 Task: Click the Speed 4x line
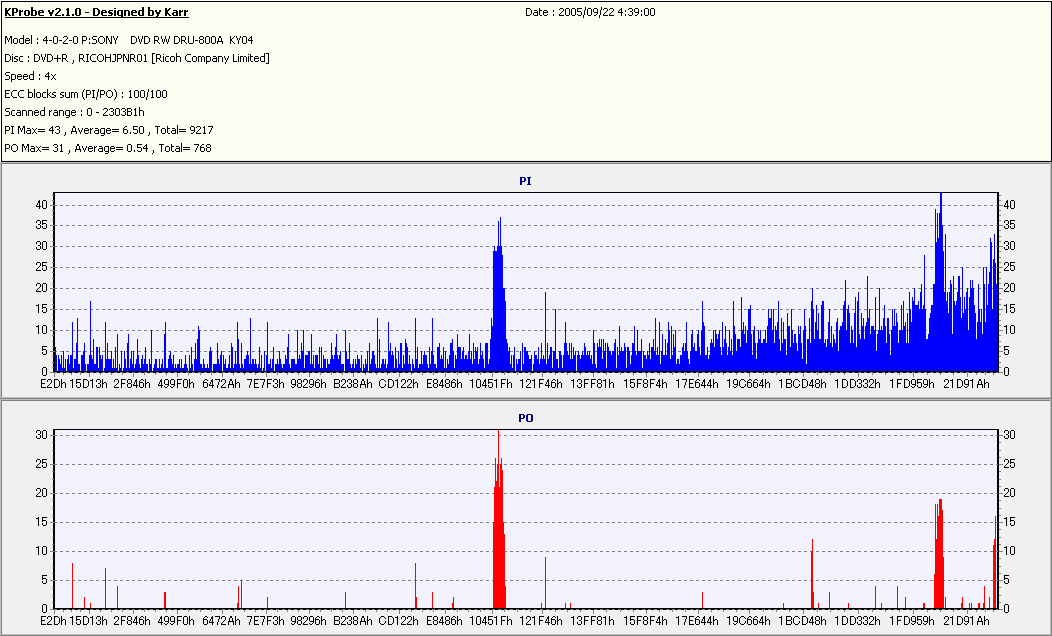(30, 76)
